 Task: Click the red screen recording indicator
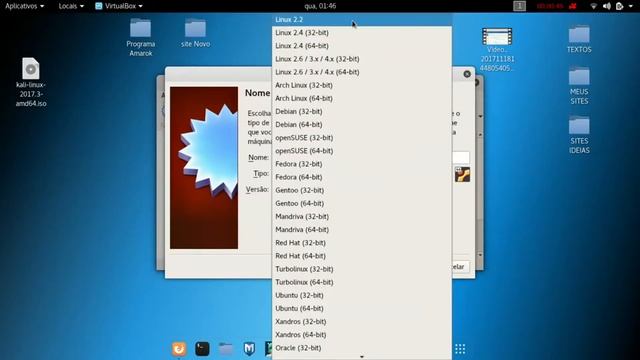(557, 6)
